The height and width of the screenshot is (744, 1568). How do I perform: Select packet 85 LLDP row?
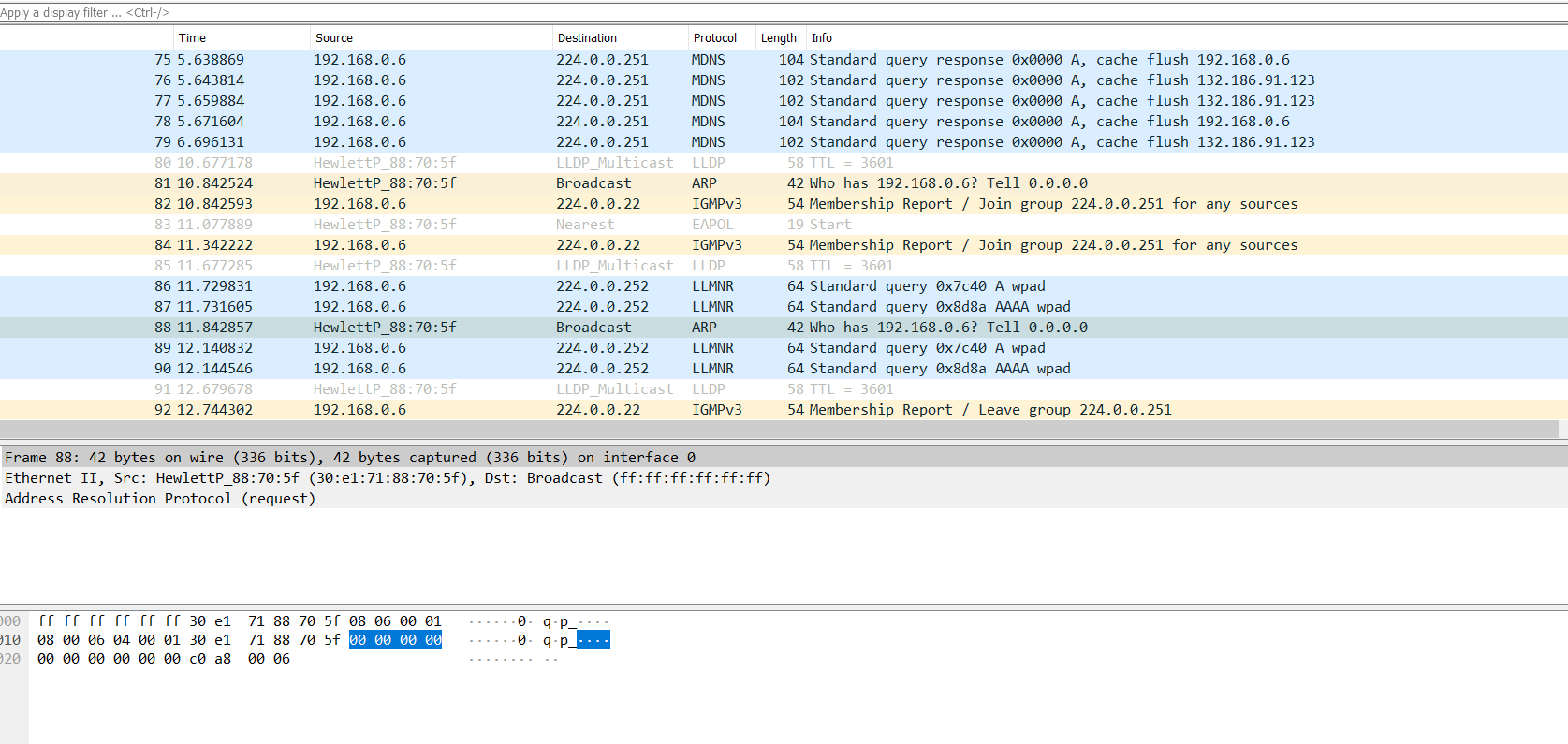784,266
